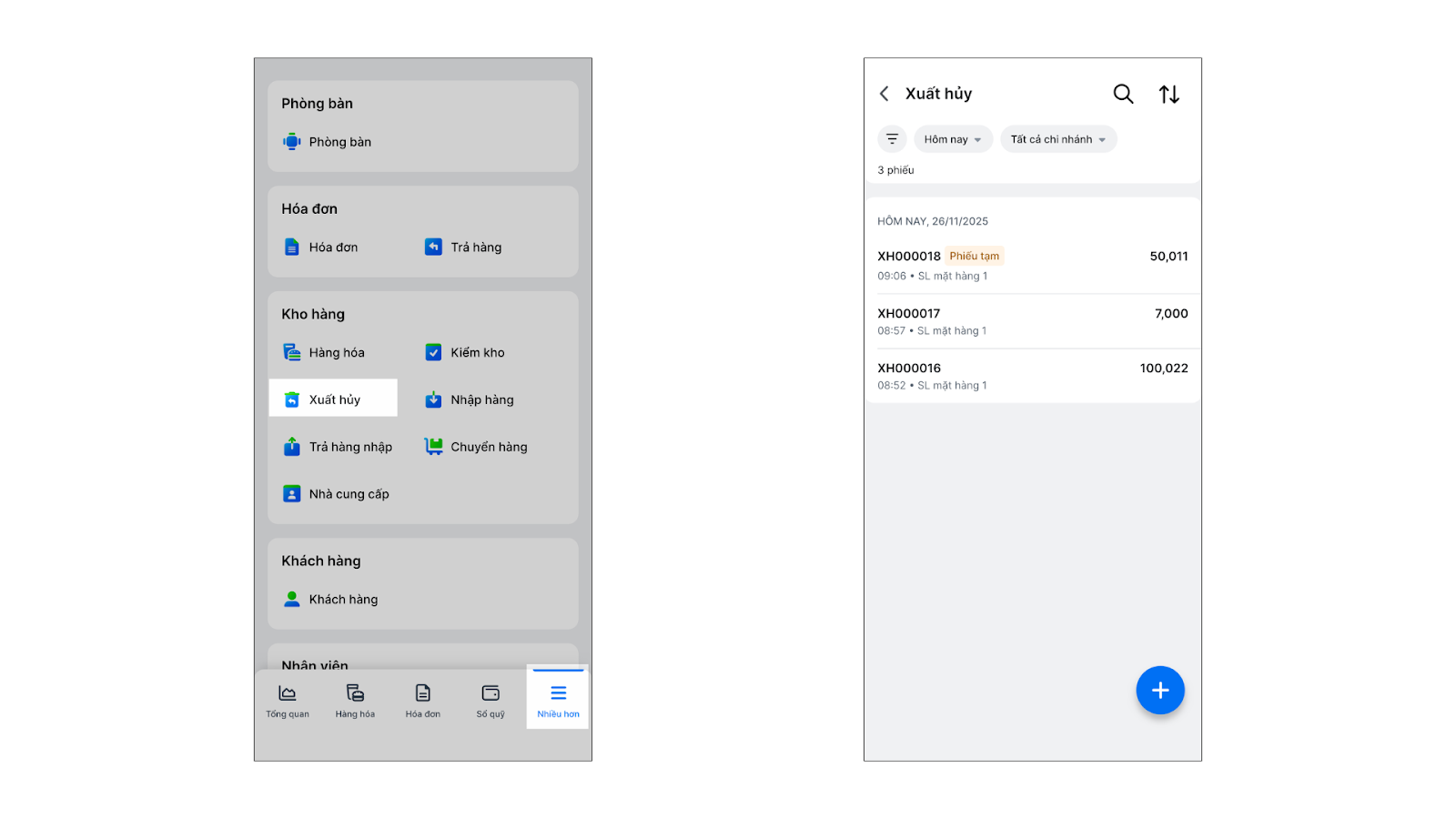Go back from Xuất hủy screen
The image size is (1456, 819).
pyautogui.click(x=884, y=94)
